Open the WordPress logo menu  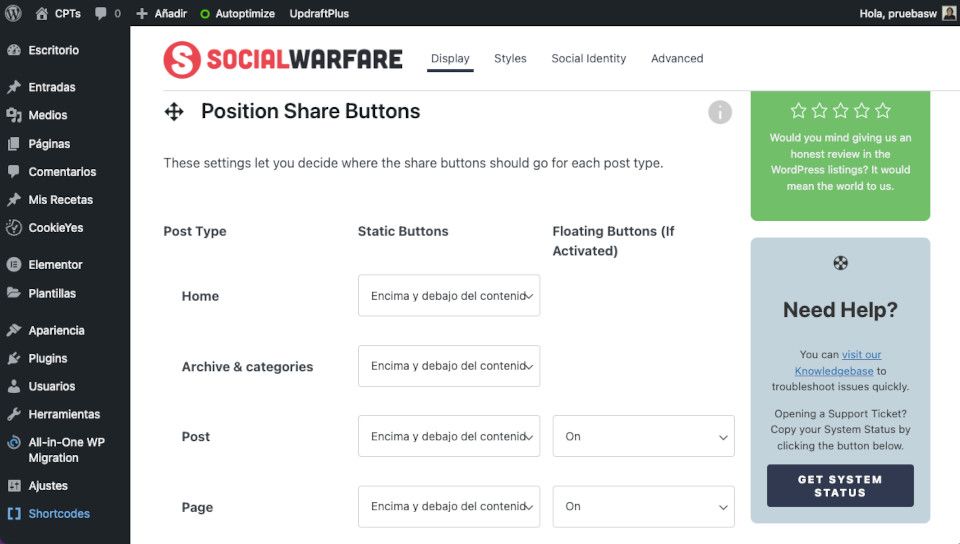tap(13, 13)
